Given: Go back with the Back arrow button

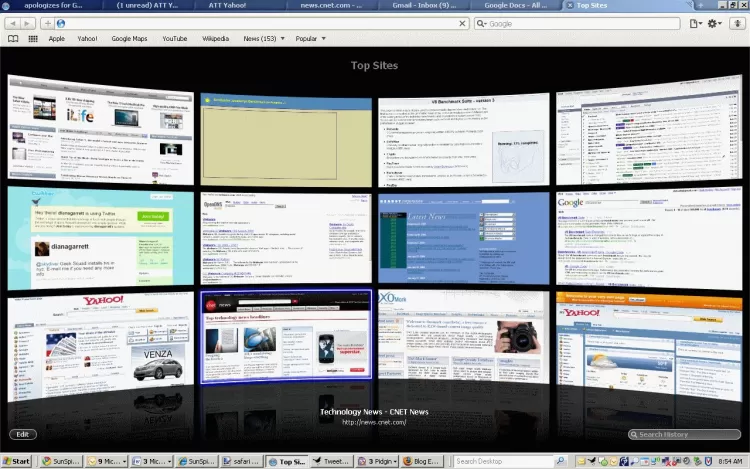Looking at the screenshot, I should coord(13,23).
